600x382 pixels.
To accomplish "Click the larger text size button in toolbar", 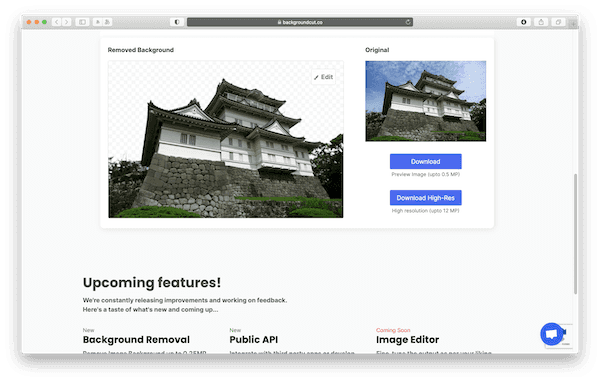I will 107,22.
